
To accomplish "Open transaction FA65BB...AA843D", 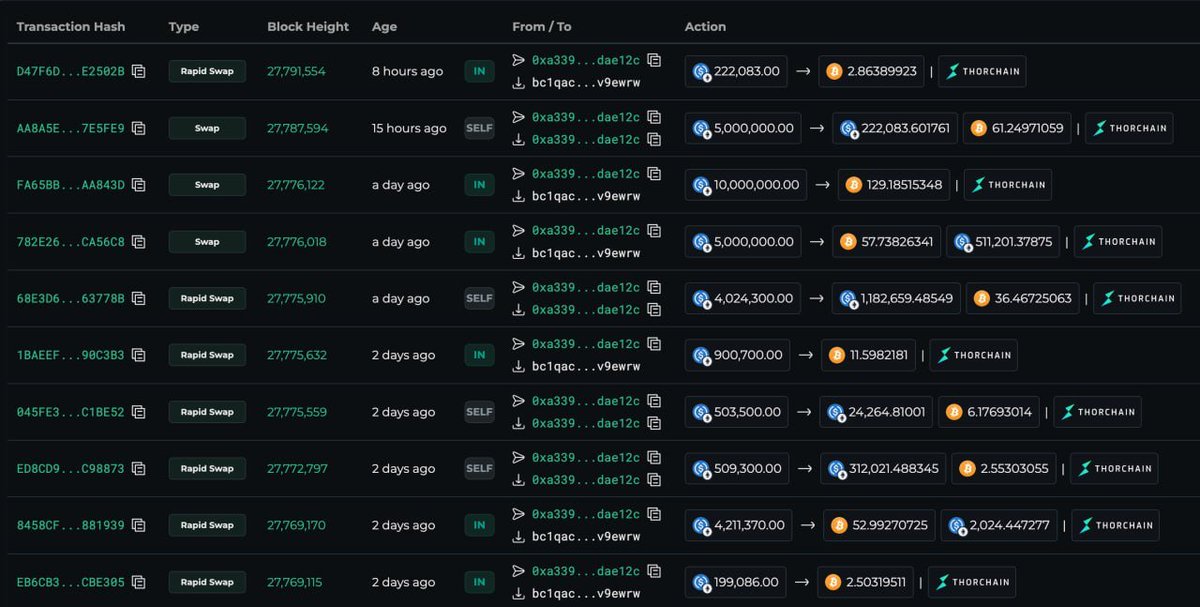I will coord(71,185).
